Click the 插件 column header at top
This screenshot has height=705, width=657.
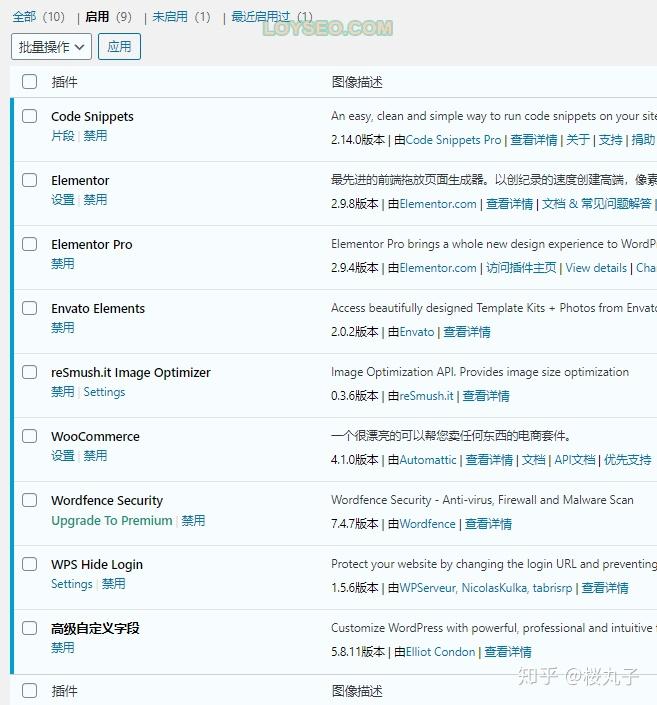tap(64, 82)
